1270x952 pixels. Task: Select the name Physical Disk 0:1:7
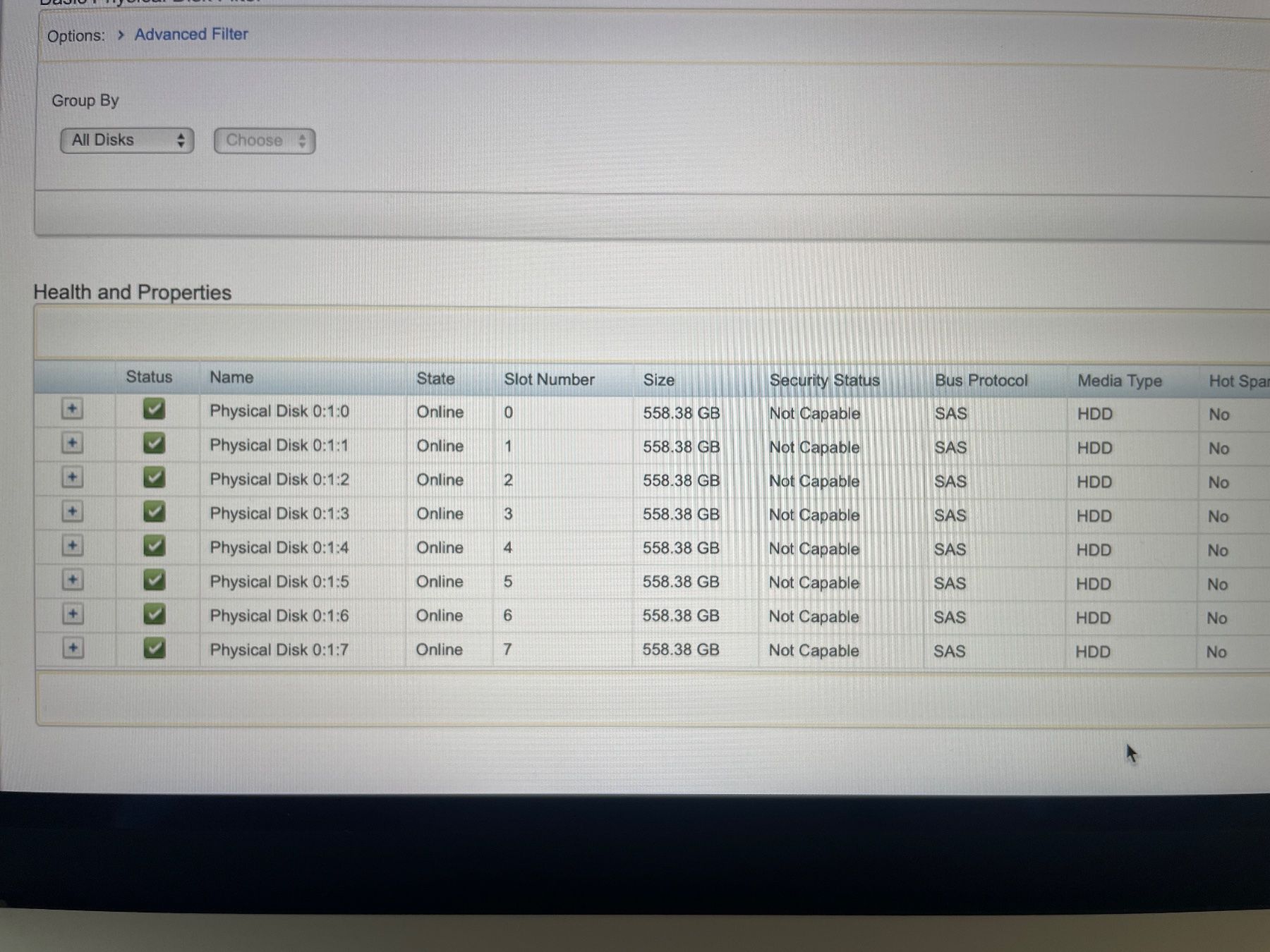click(x=279, y=649)
